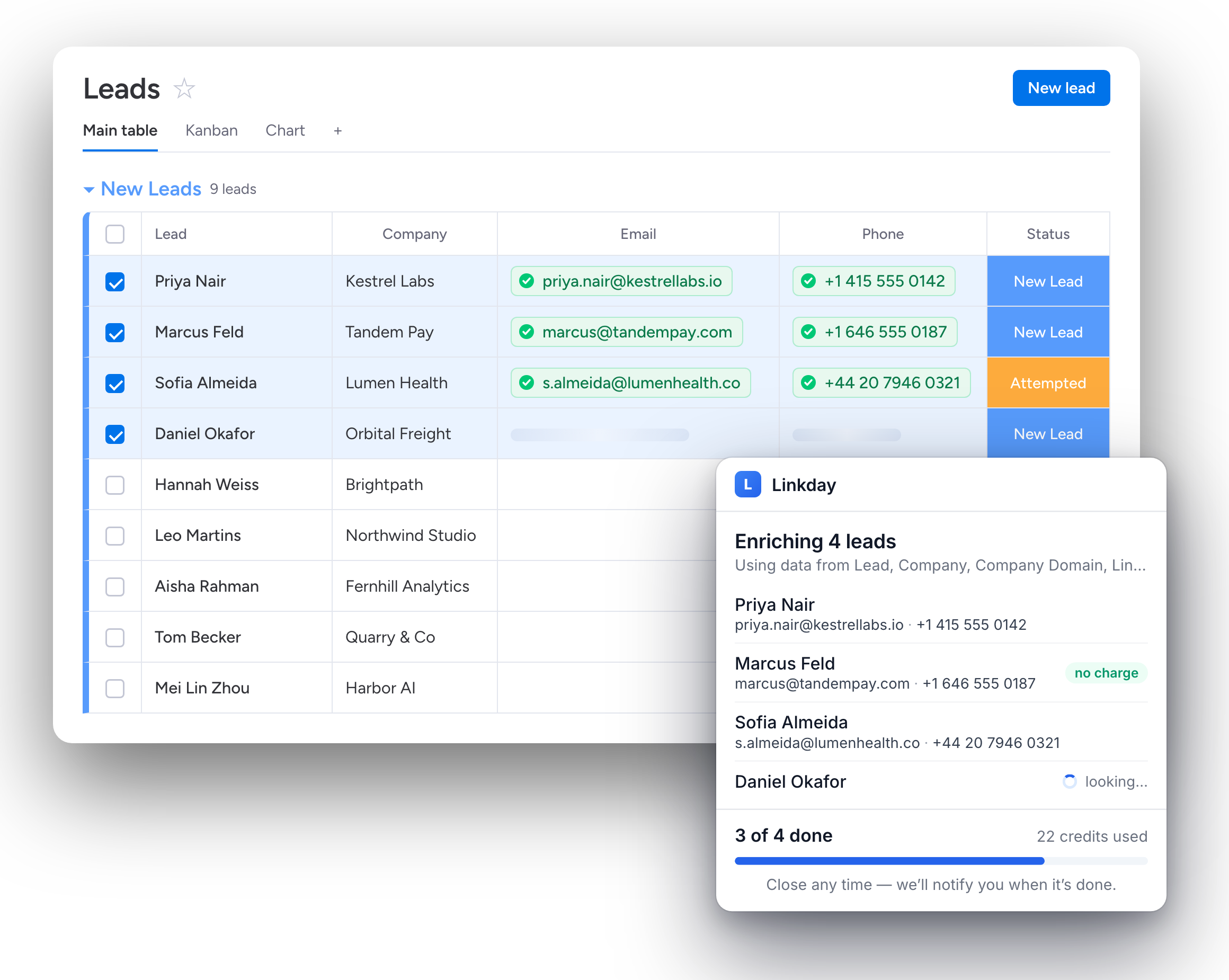Switch to the Kanban view tab
The image size is (1229, 980).
(211, 130)
